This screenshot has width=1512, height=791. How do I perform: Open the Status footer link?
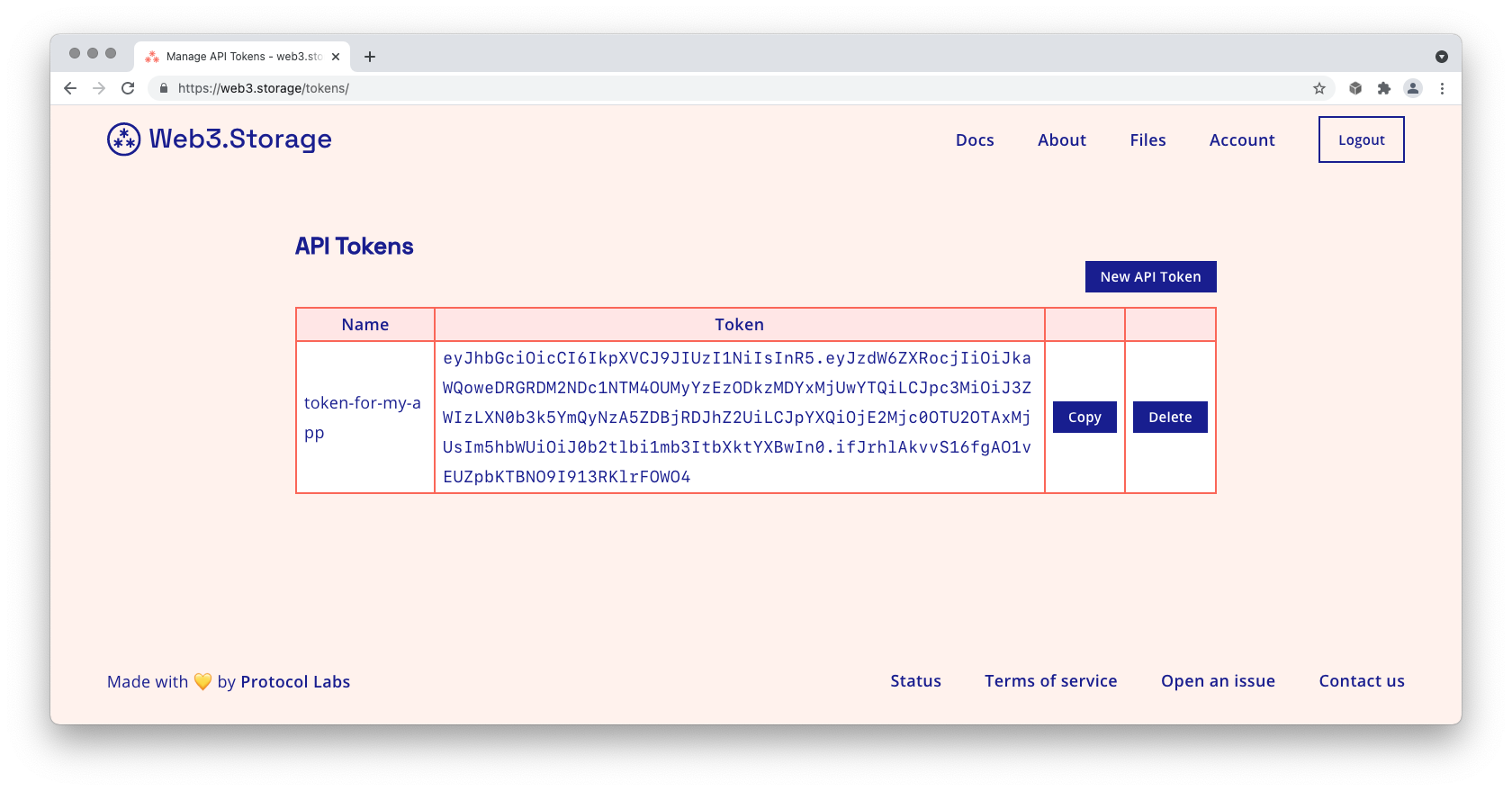click(x=916, y=681)
